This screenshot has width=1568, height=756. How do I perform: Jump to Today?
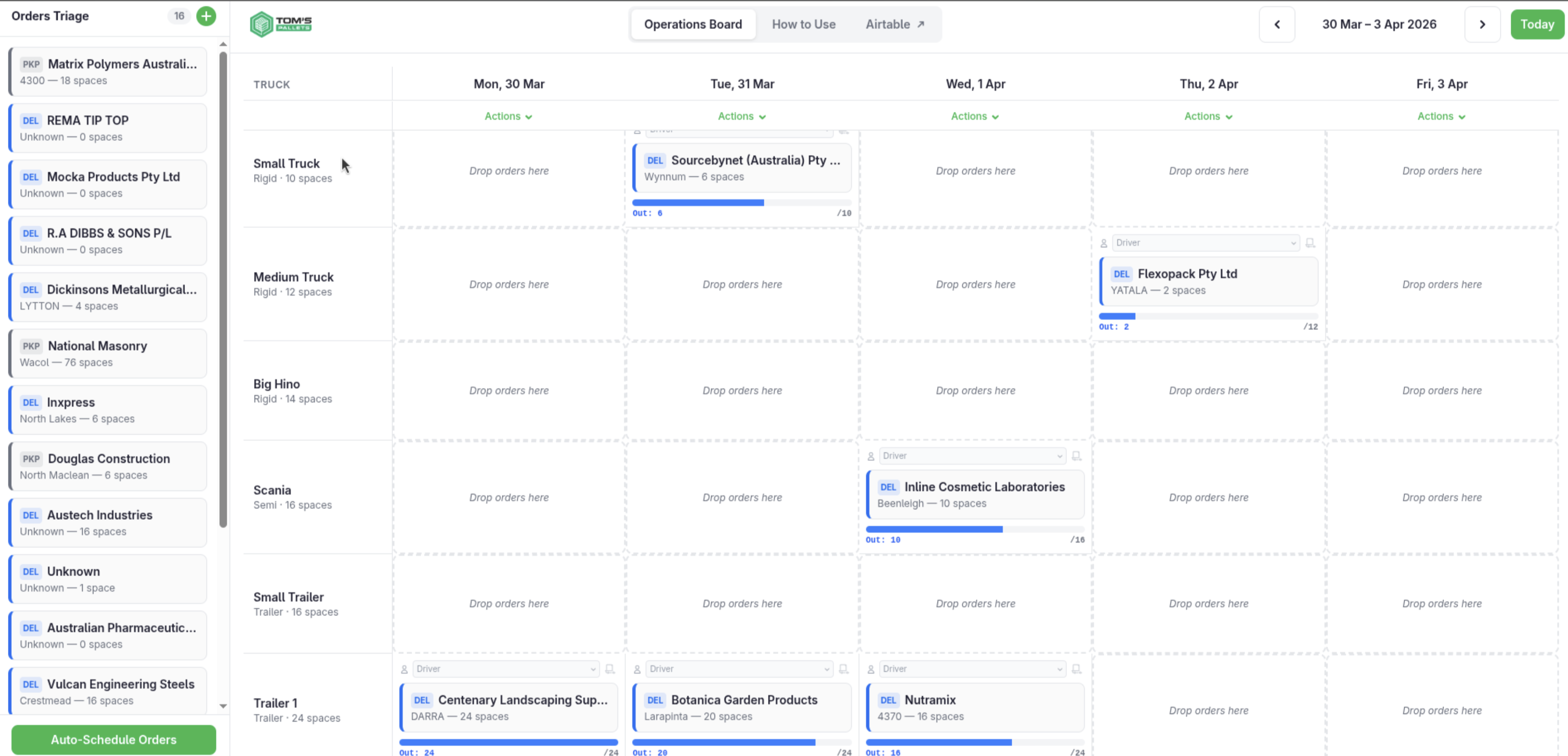click(x=1537, y=24)
